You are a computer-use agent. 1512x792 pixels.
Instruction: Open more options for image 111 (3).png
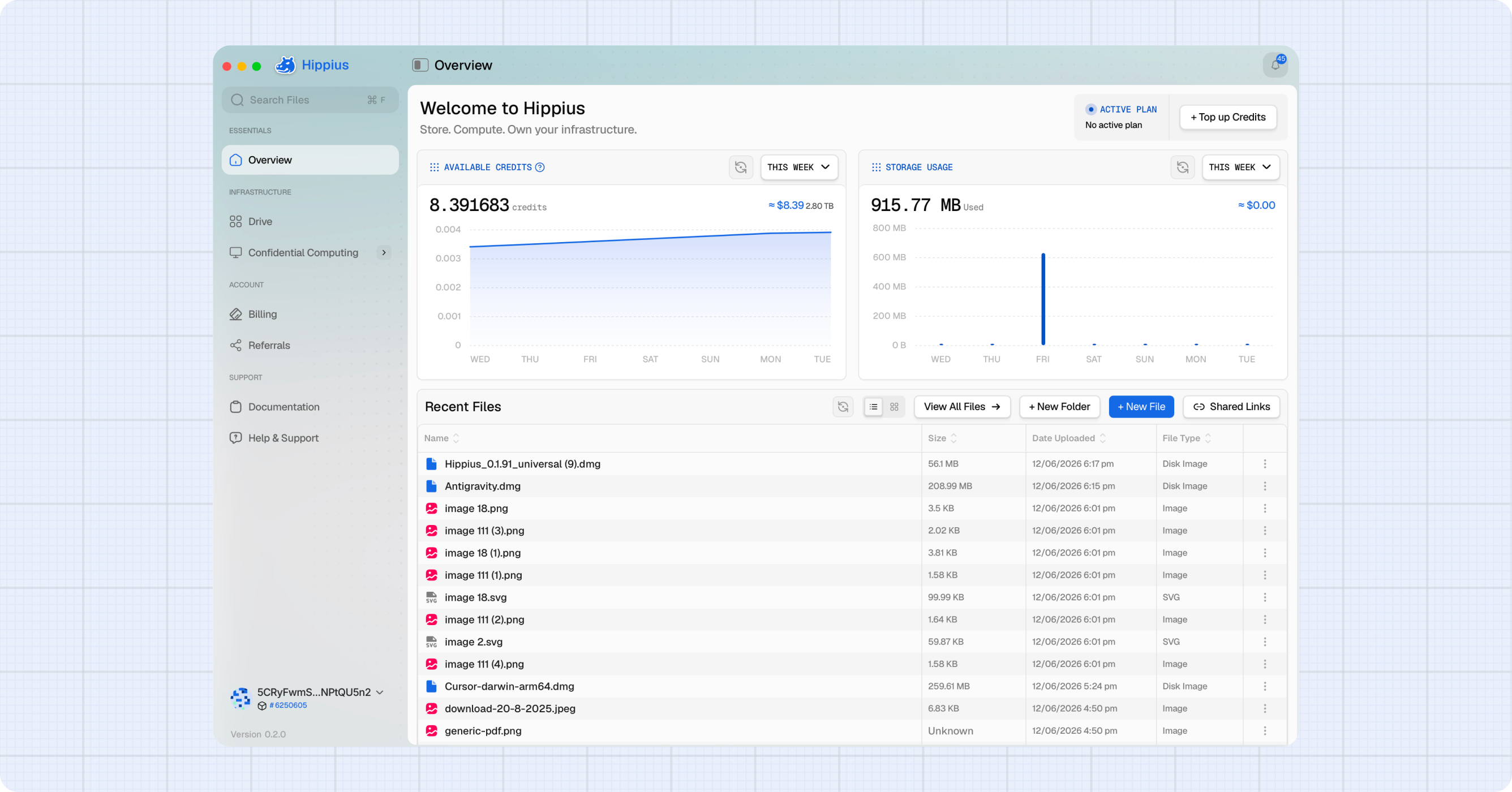(1265, 530)
